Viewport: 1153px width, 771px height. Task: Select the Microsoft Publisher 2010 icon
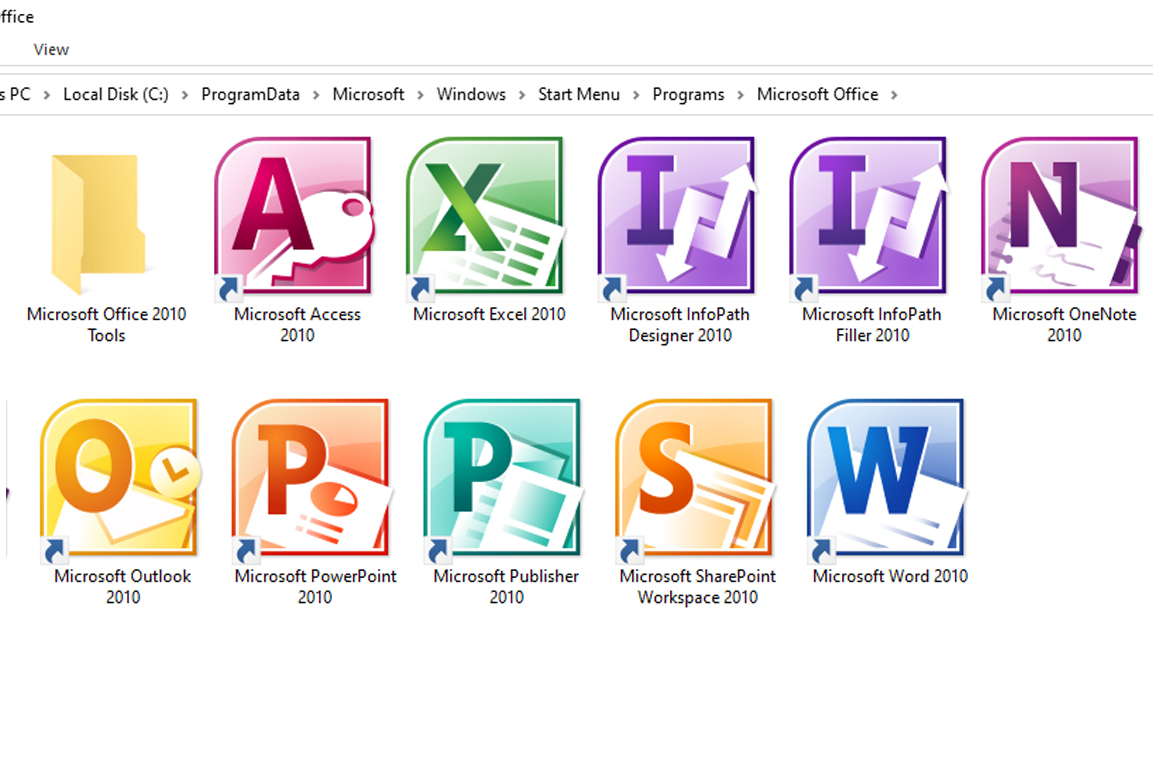[504, 480]
